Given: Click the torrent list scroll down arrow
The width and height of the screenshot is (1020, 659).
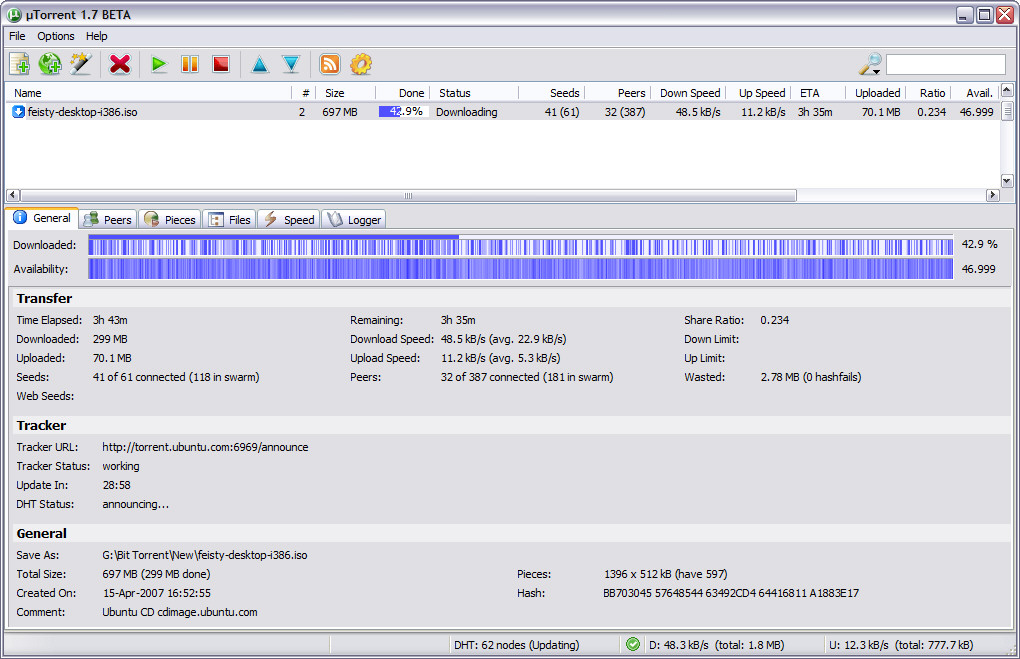Looking at the screenshot, I should tap(1007, 182).
